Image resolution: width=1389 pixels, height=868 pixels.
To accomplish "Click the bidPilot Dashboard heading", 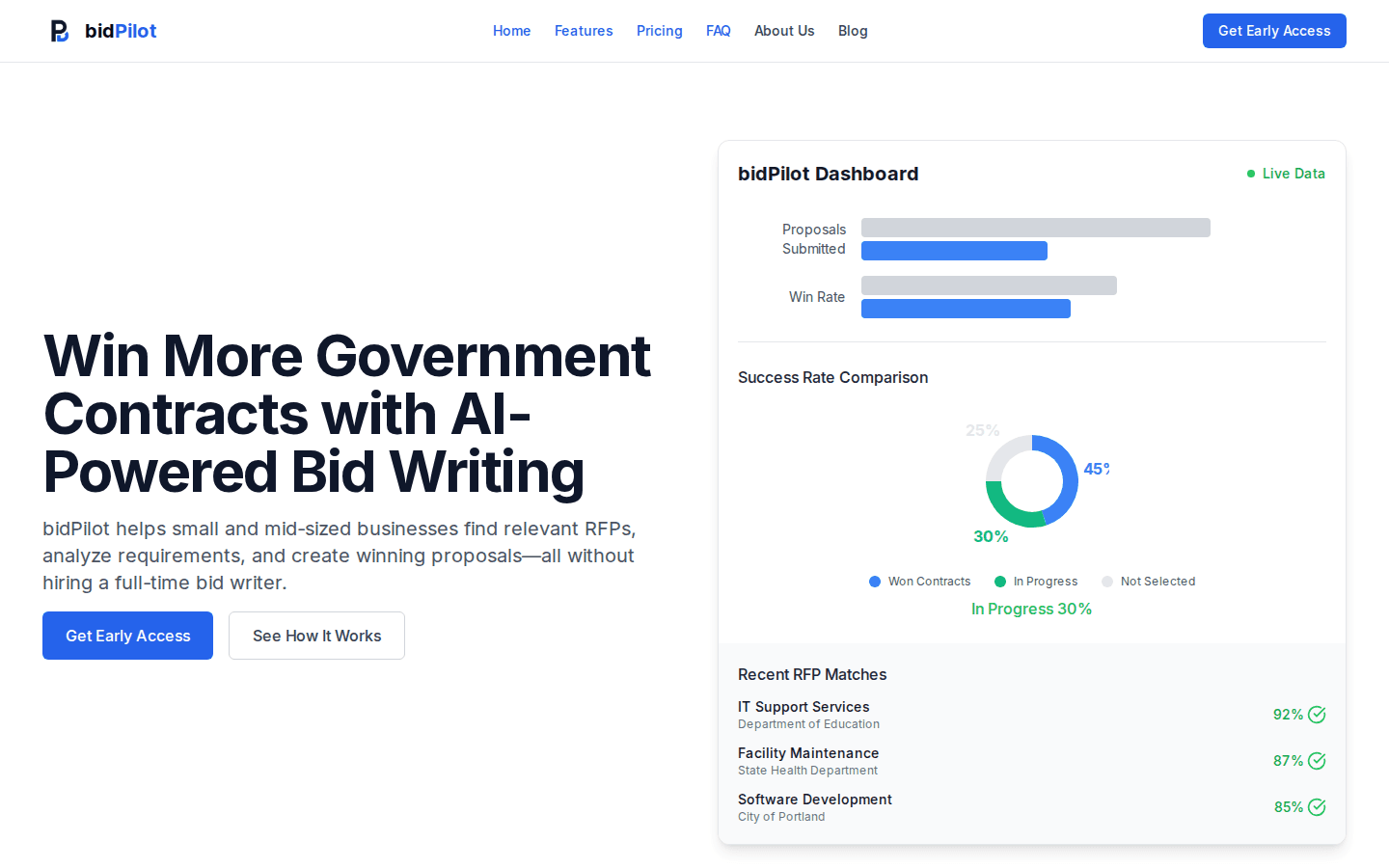I will click(x=828, y=174).
